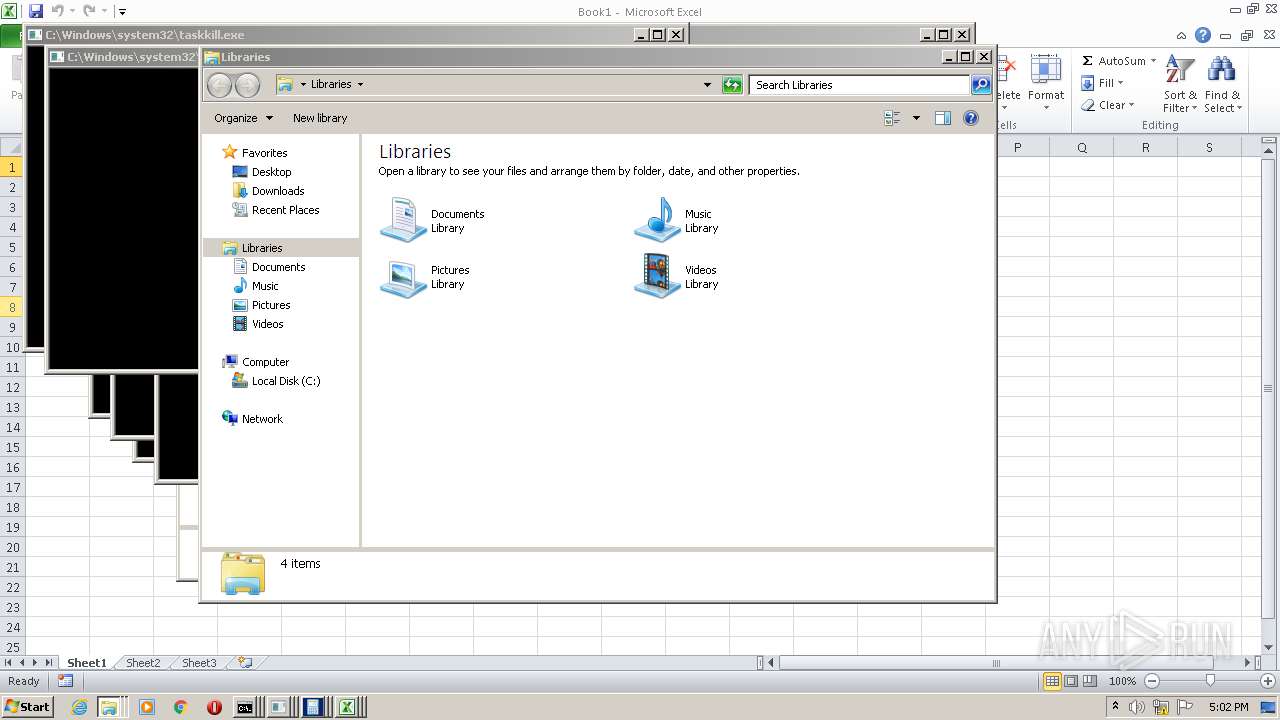Image resolution: width=1280 pixels, height=720 pixels.
Task: Minimize the Excel ribbon with caret
Action: [x=1183, y=35]
